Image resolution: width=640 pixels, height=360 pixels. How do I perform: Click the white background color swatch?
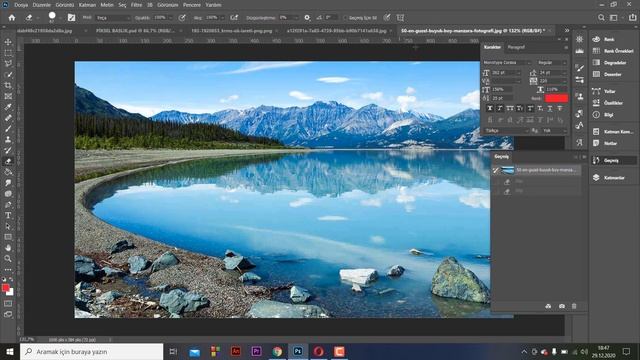tap(10, 292)
